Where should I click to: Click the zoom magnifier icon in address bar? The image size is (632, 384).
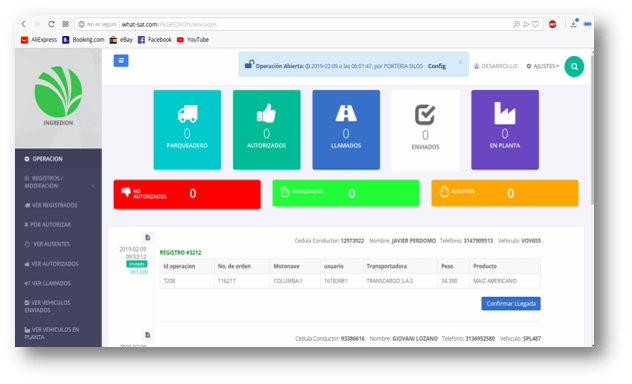[516, 24]
